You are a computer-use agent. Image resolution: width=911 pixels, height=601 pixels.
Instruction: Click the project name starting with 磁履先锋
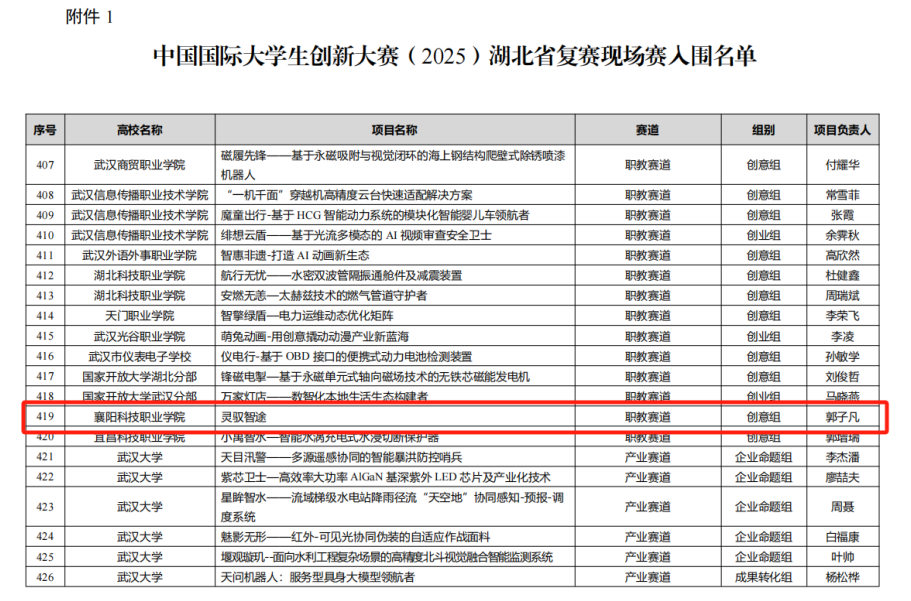[393, 165]
